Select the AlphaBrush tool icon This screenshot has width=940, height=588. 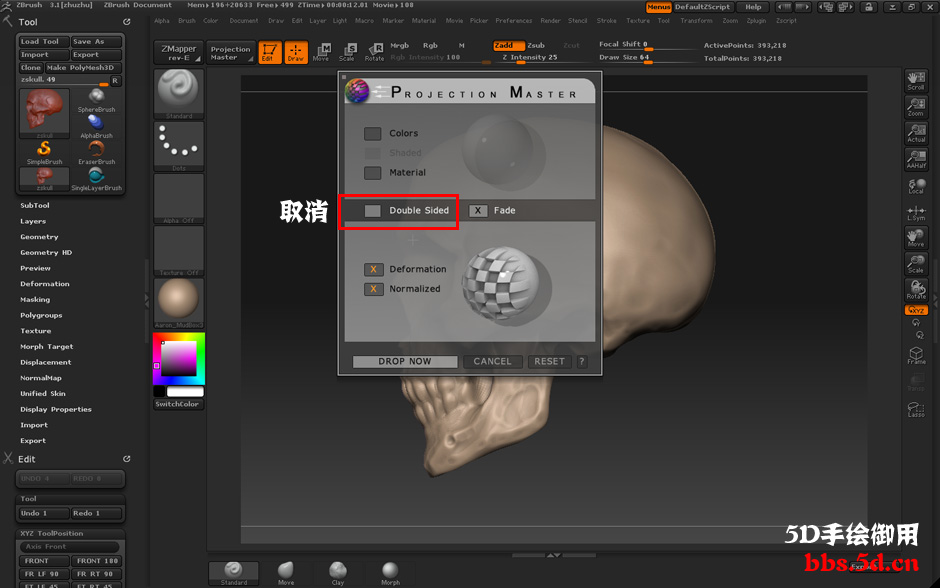[x=96, y=123]
